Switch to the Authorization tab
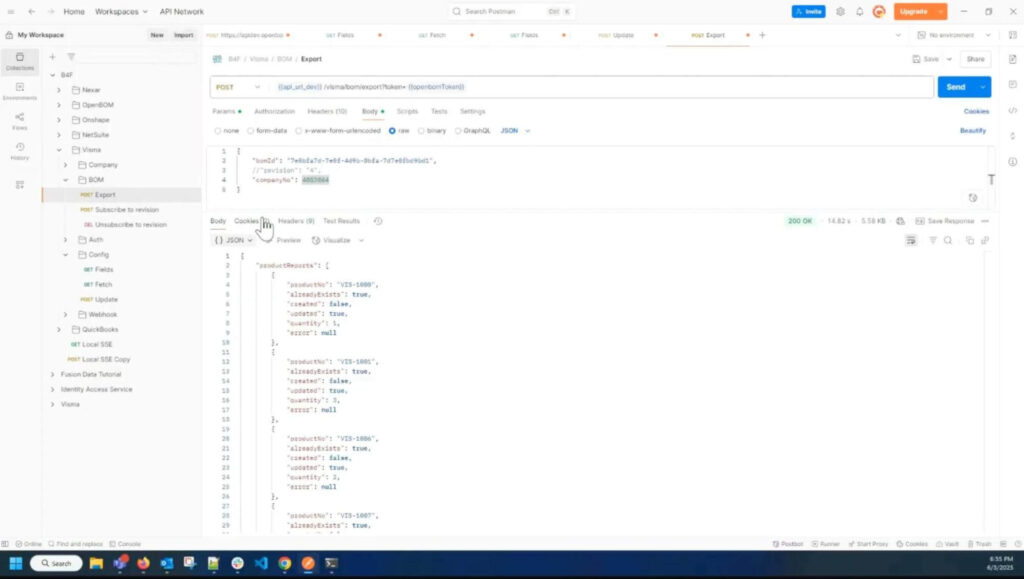This screenshot has height=579, width=1024. point(274,112)
